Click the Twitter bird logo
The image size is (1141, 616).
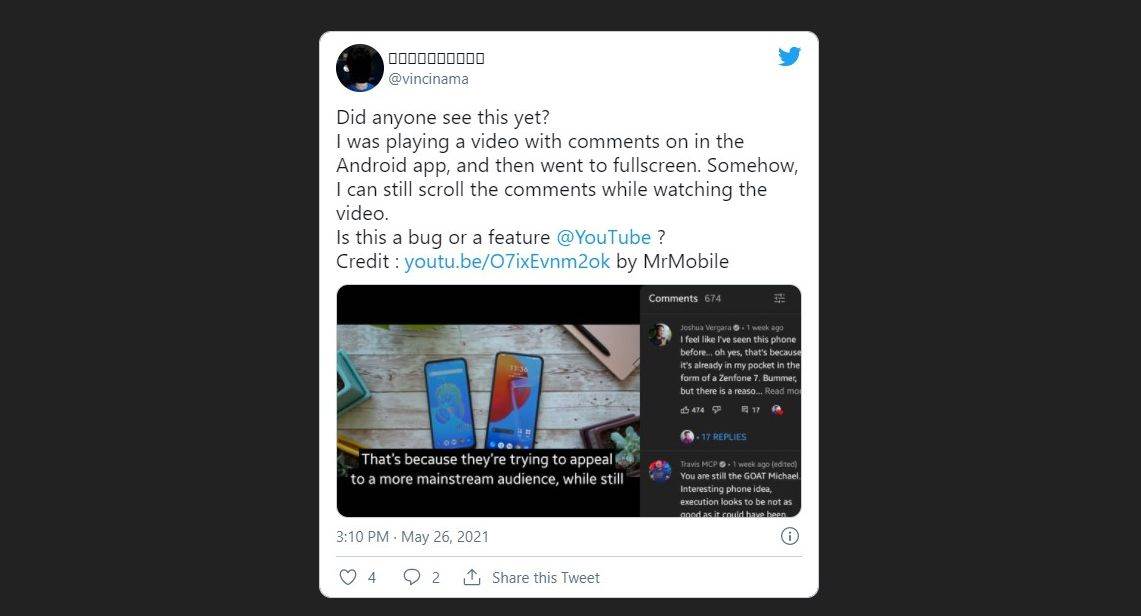coord(789,57)
